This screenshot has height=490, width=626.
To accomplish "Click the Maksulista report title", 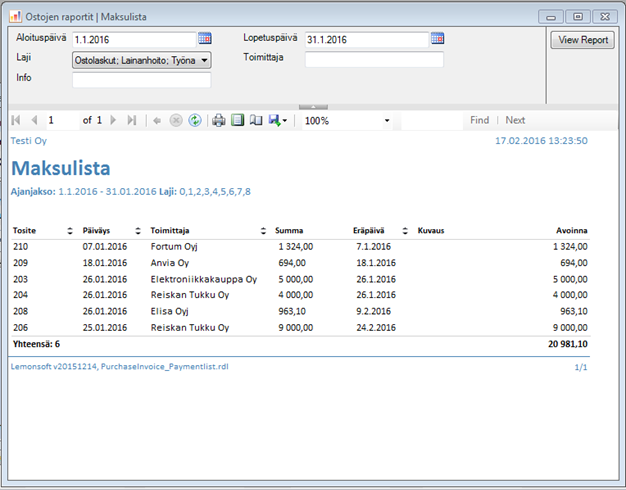I will (x=61, y=168).
